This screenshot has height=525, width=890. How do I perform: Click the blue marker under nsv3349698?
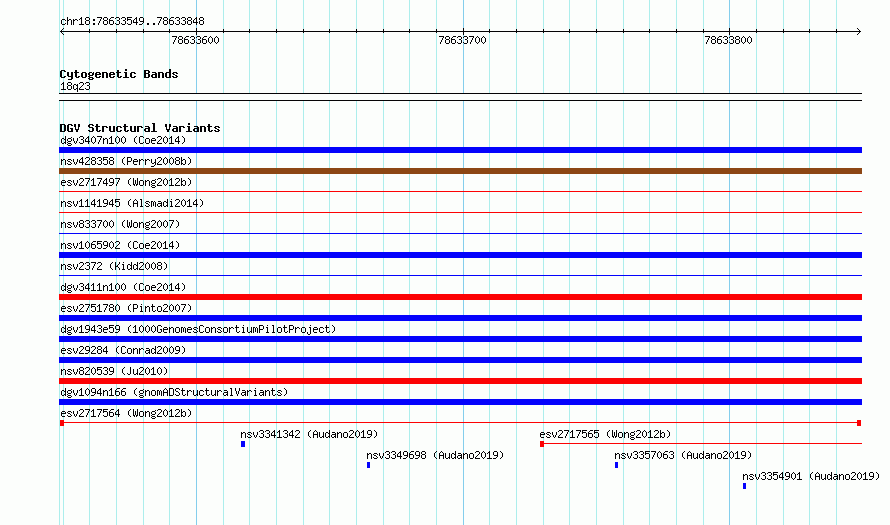(x=368, y=465)
